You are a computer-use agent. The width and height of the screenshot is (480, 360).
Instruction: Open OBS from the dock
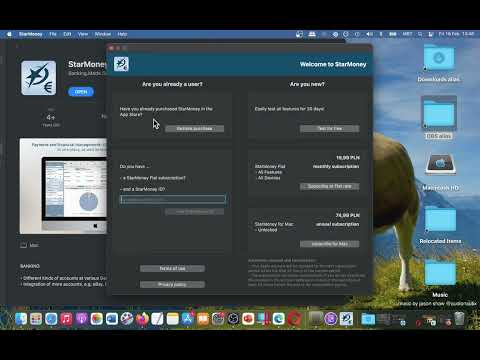click(233, 319)
